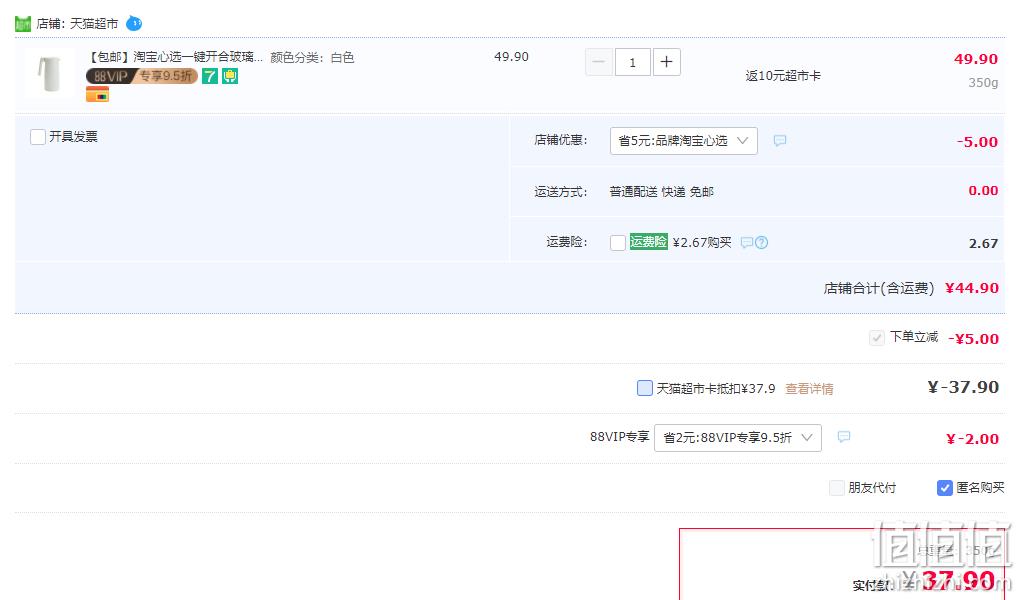
Task: Click the 返10元超市卡 promotion text
Action: coord(783,76)
